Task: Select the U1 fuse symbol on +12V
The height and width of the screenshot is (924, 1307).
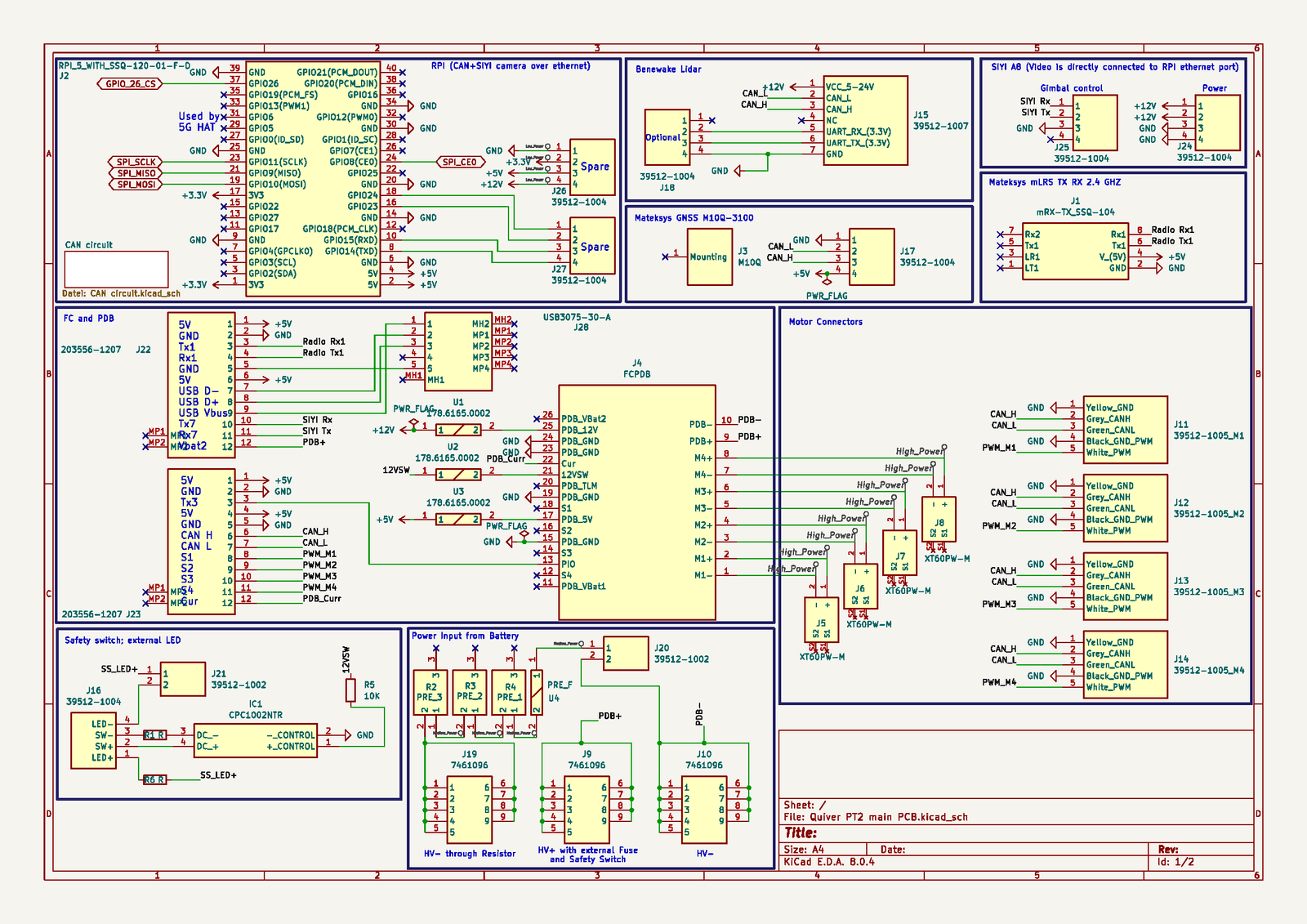Action: pyautogui.click(x=458, y=430)
